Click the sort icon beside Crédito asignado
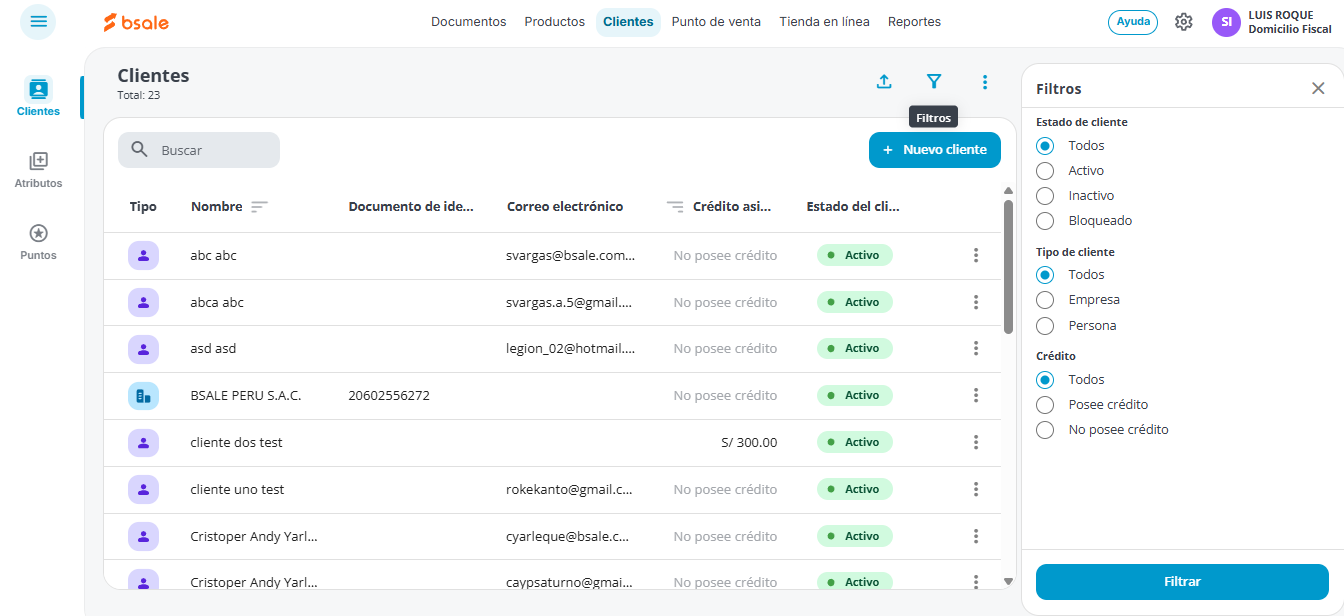The width and height of the screenshot is (1344, 616). [x=676, y=207]
